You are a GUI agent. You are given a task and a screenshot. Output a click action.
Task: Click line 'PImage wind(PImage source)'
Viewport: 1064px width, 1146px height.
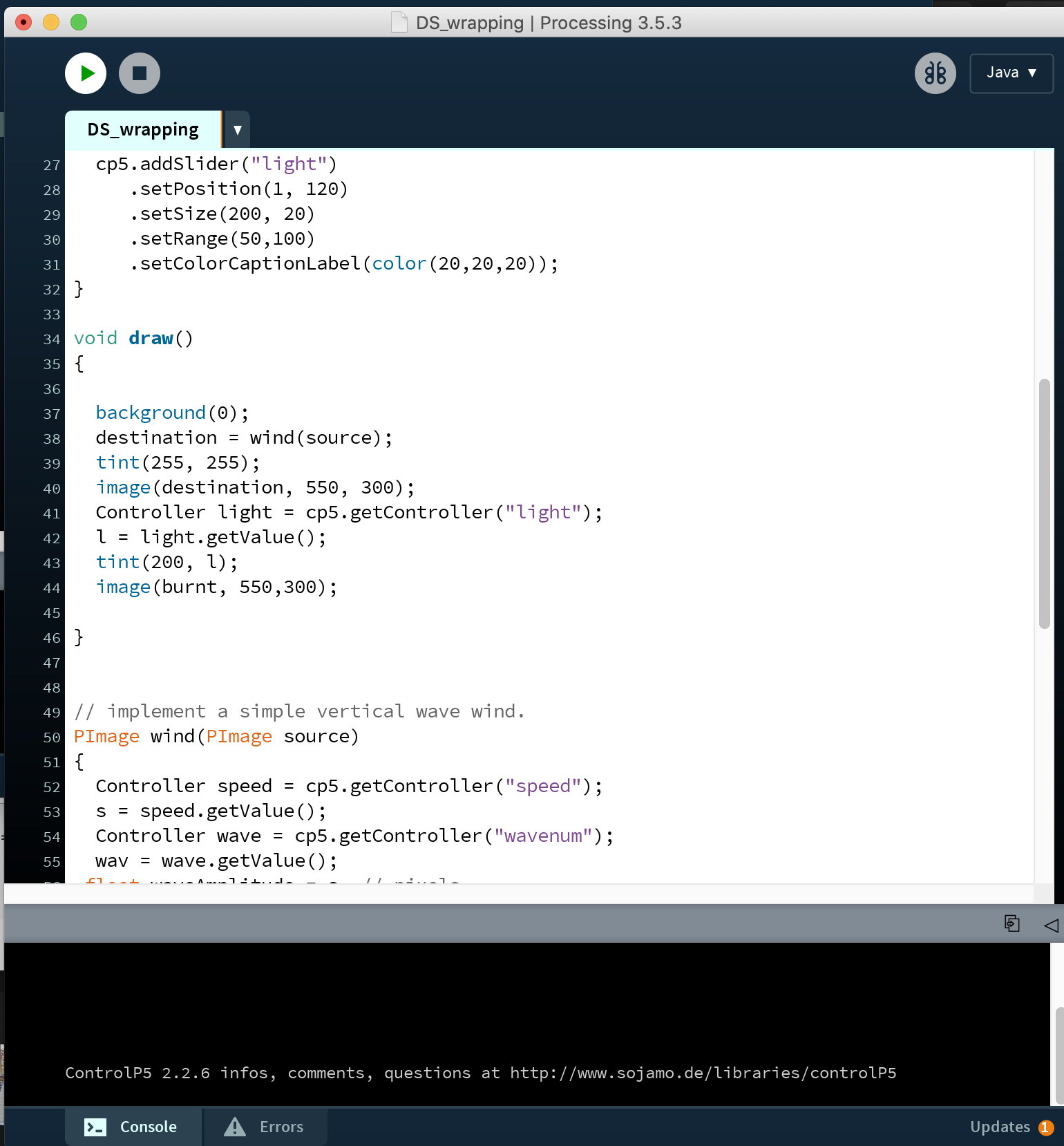pyautogui.click(x=216, y=737)
